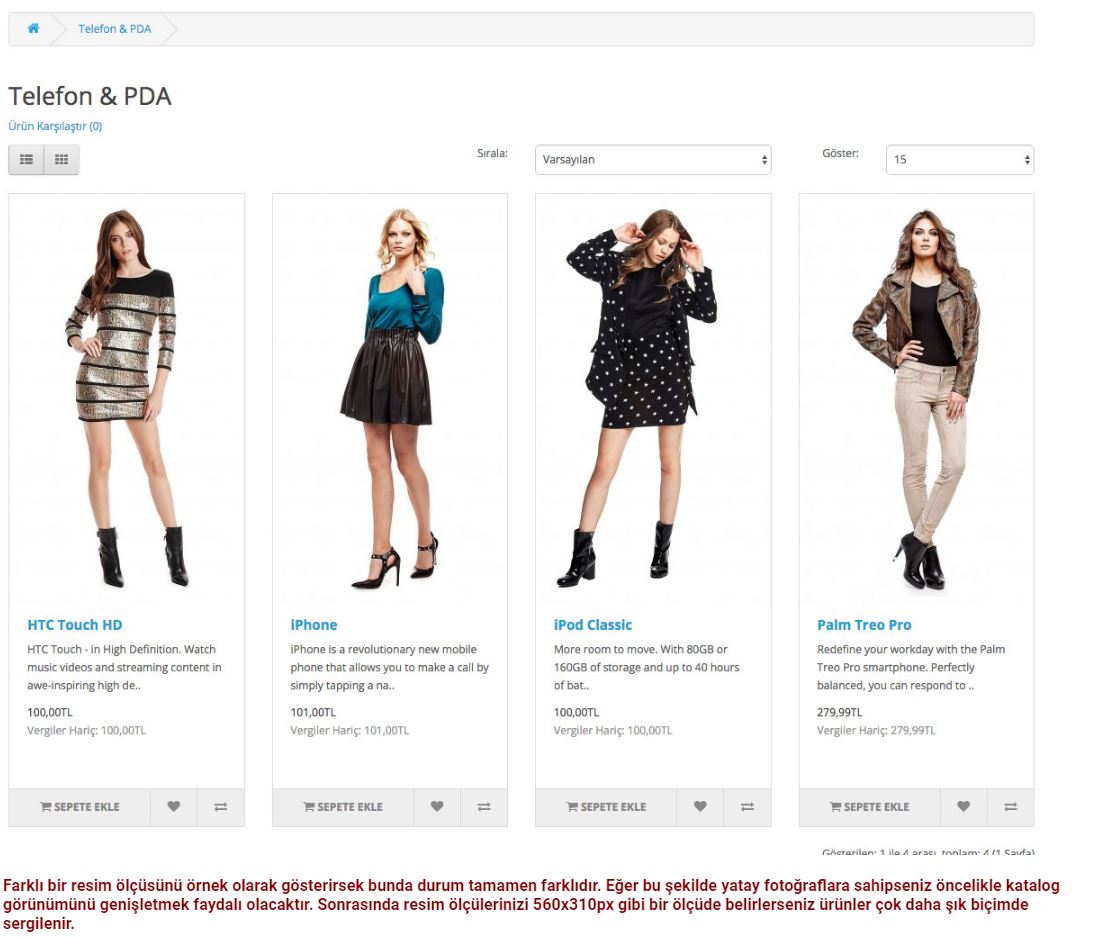Click compare arrows for iPhone
The image size is (1108, 938).
484,807
